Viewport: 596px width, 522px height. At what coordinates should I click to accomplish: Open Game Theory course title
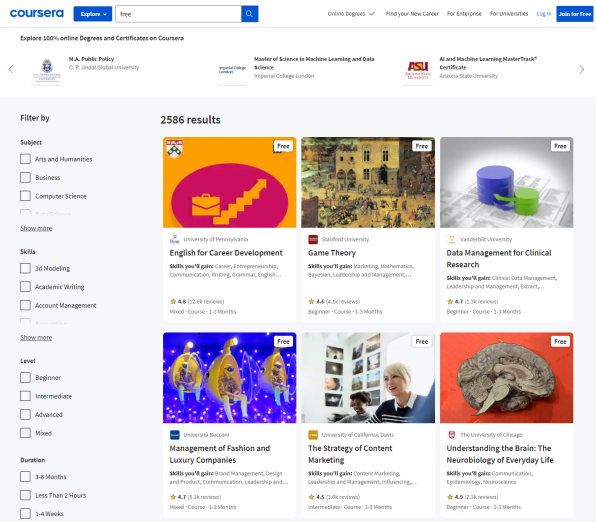332,253
